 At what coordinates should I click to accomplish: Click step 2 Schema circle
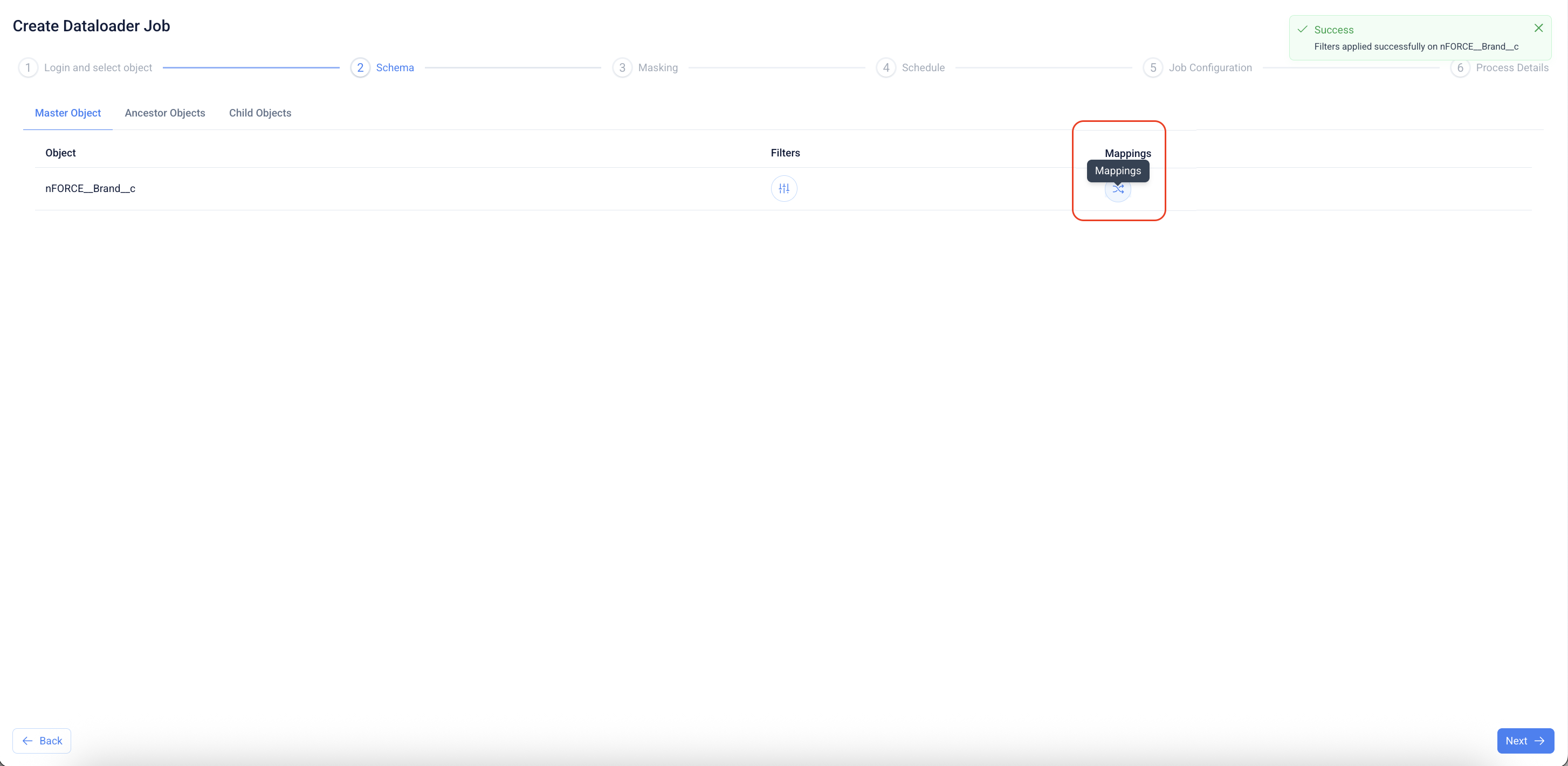tap(360, 67)
